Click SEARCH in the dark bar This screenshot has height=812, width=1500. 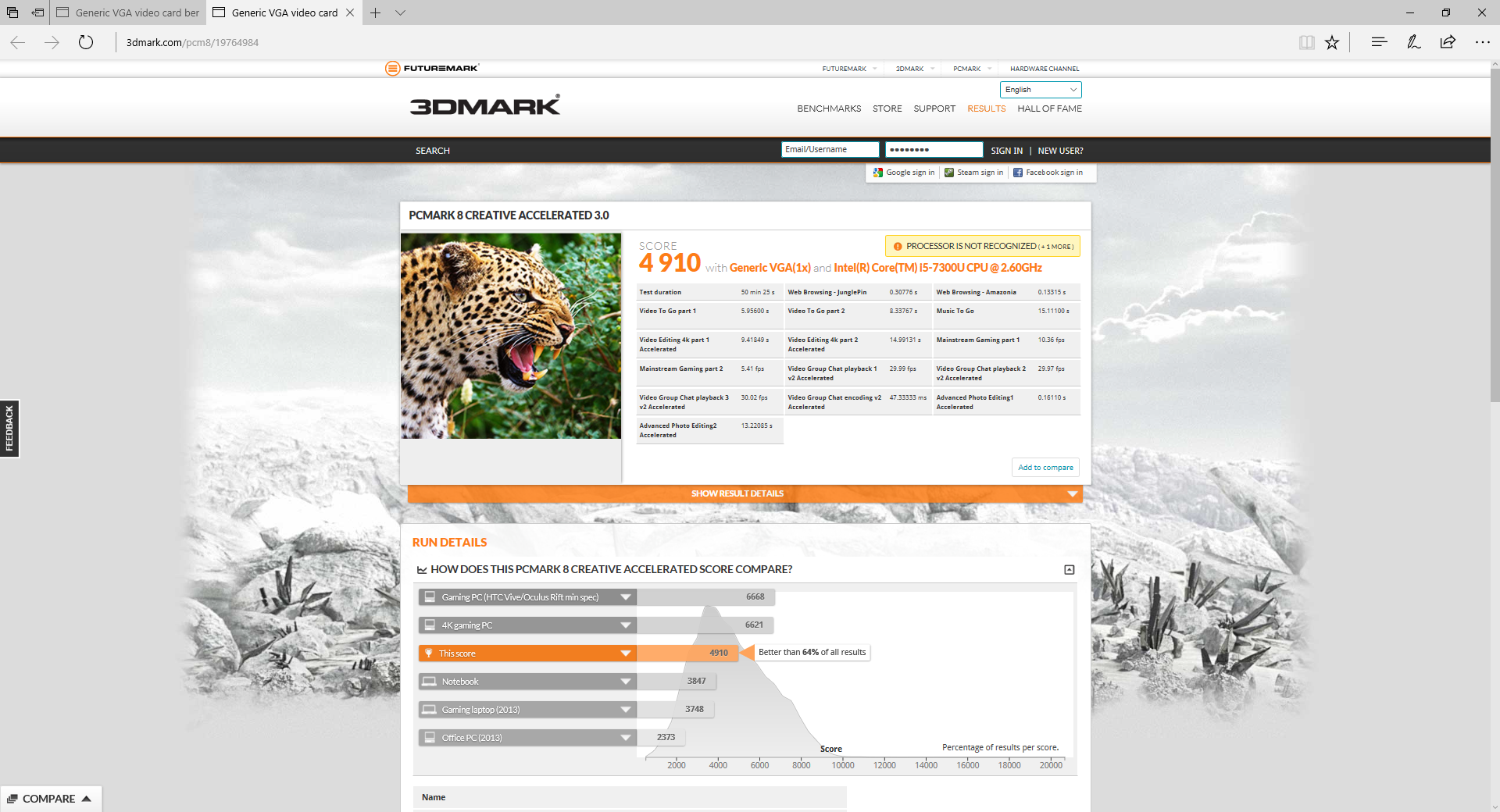pos(433,151)
